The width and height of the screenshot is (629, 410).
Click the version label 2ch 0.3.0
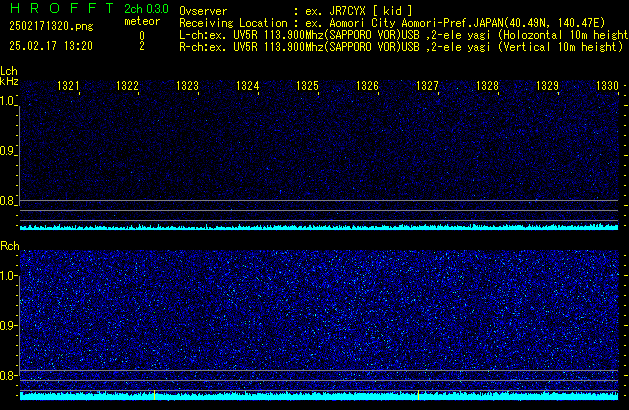[146, 9]
